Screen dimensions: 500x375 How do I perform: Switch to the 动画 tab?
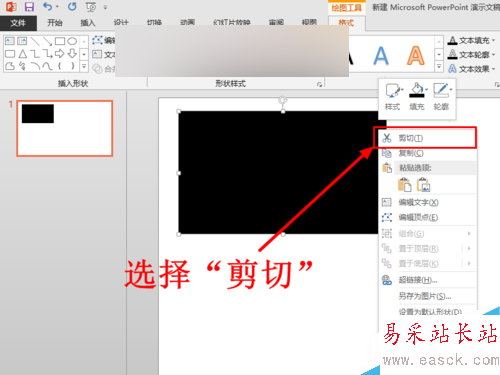point(187,23)
